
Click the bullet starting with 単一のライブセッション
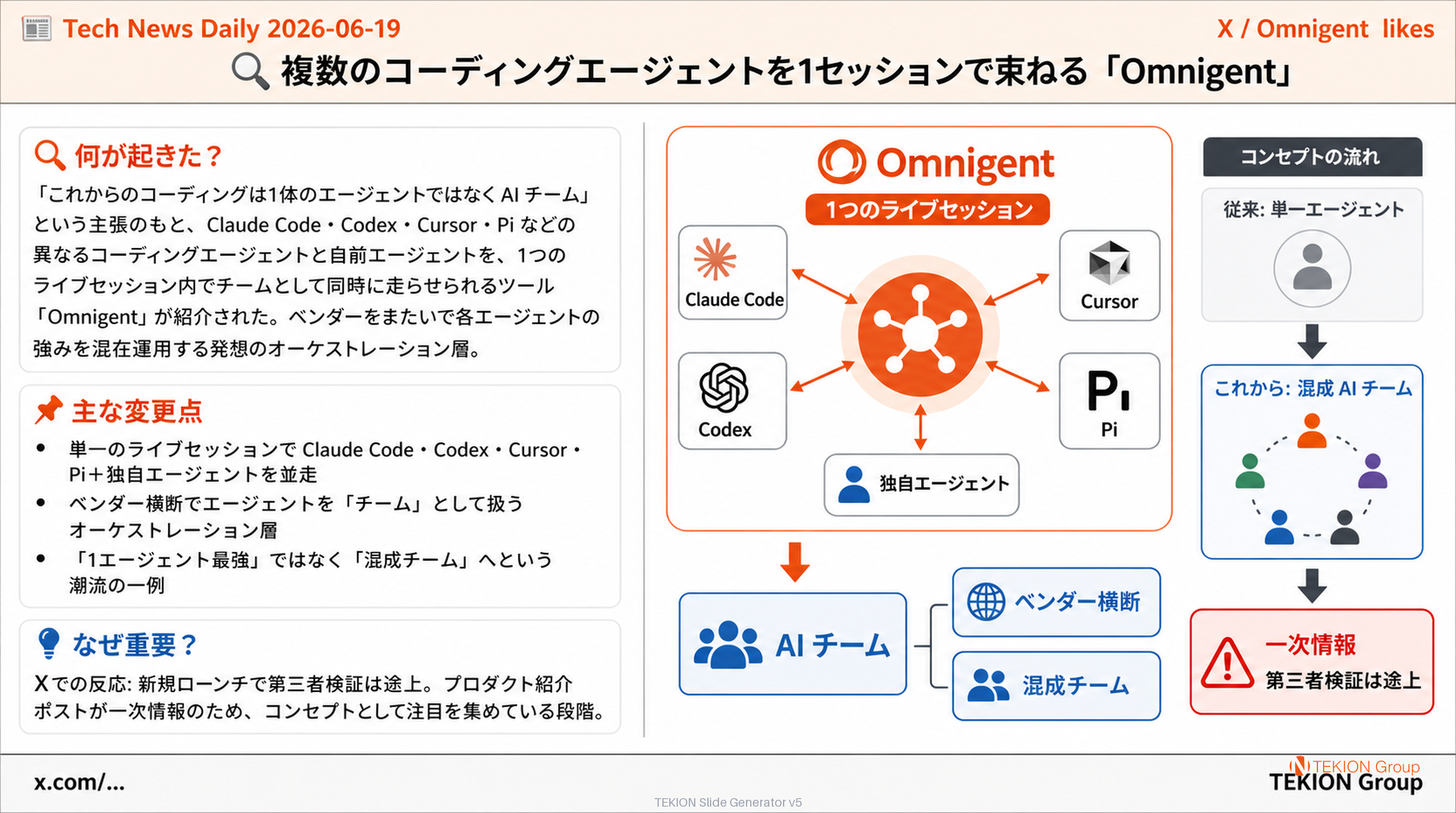click(325, 462)
